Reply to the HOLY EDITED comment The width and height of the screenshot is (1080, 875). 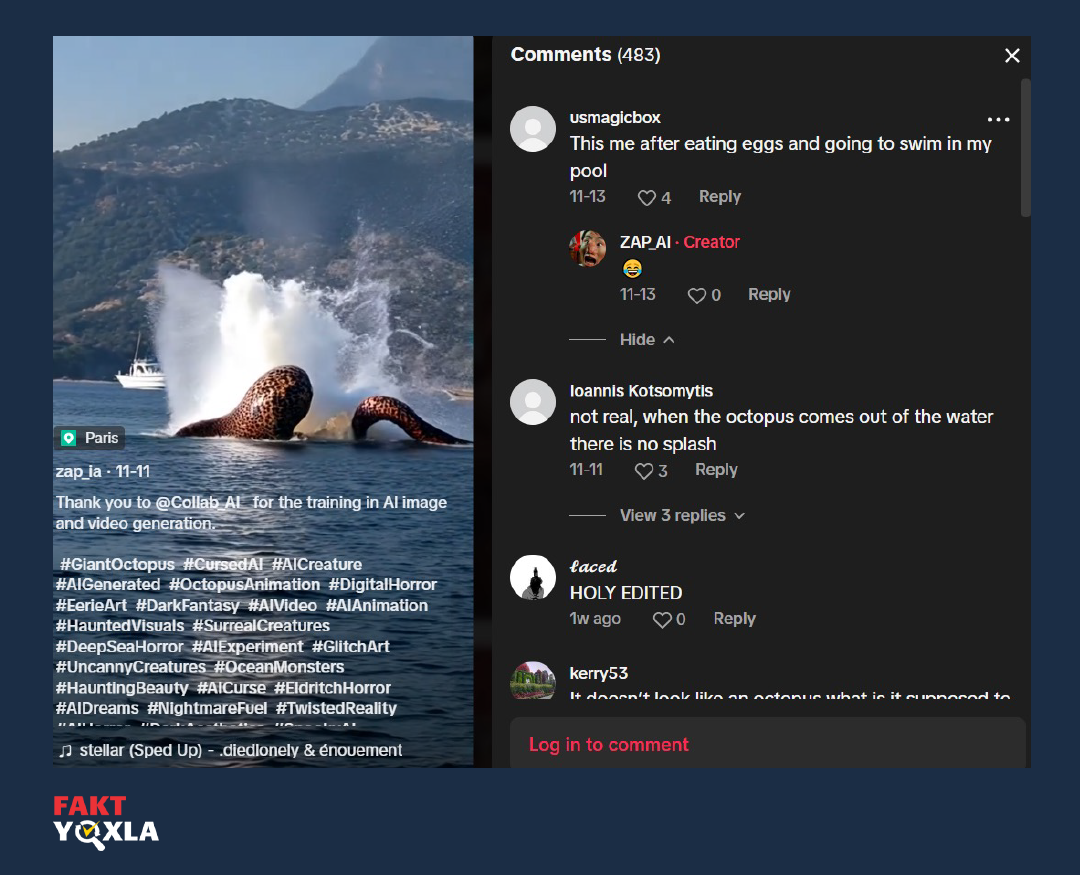(x=734, y=618)
